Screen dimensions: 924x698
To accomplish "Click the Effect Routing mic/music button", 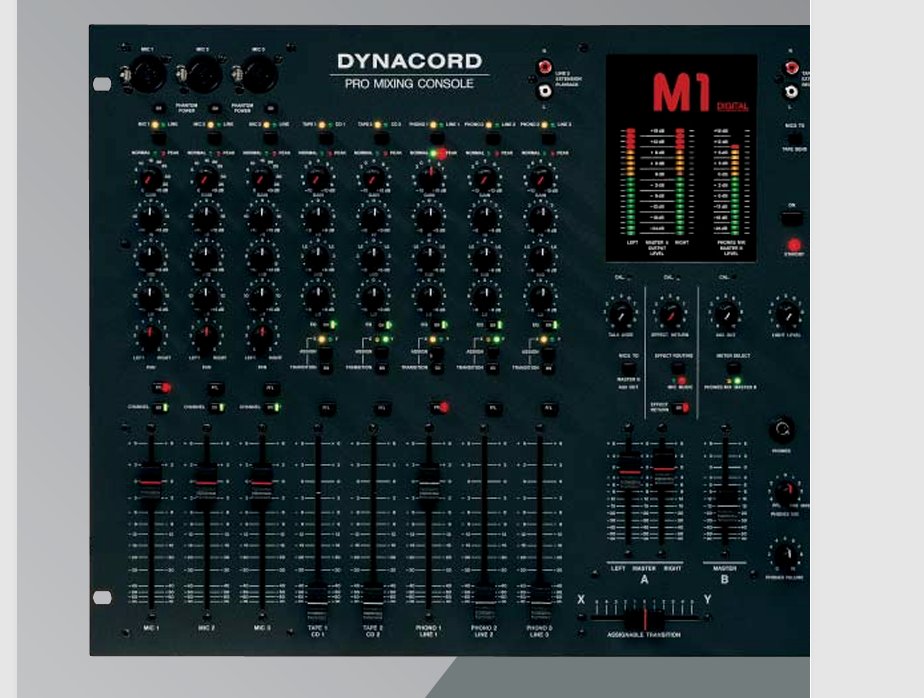I will (x=676, y=368).
